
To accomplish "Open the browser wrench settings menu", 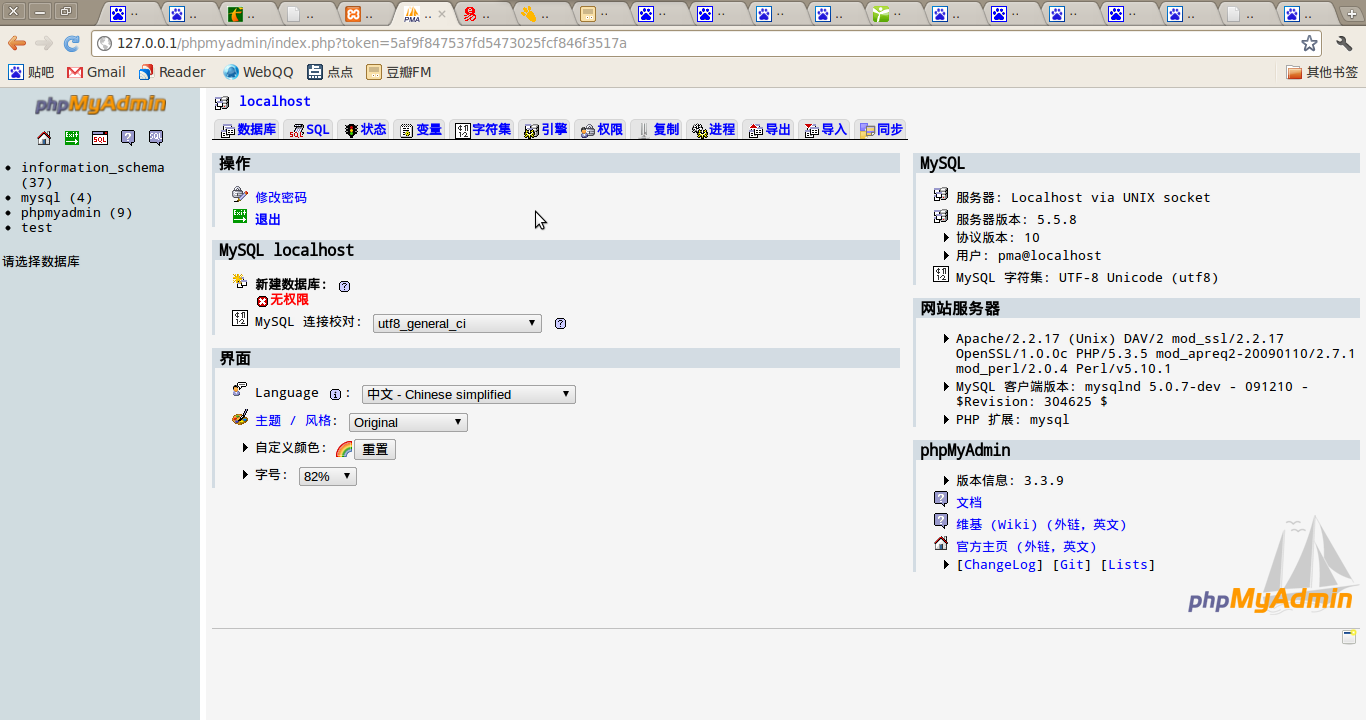I will (x=1344, y=43).
